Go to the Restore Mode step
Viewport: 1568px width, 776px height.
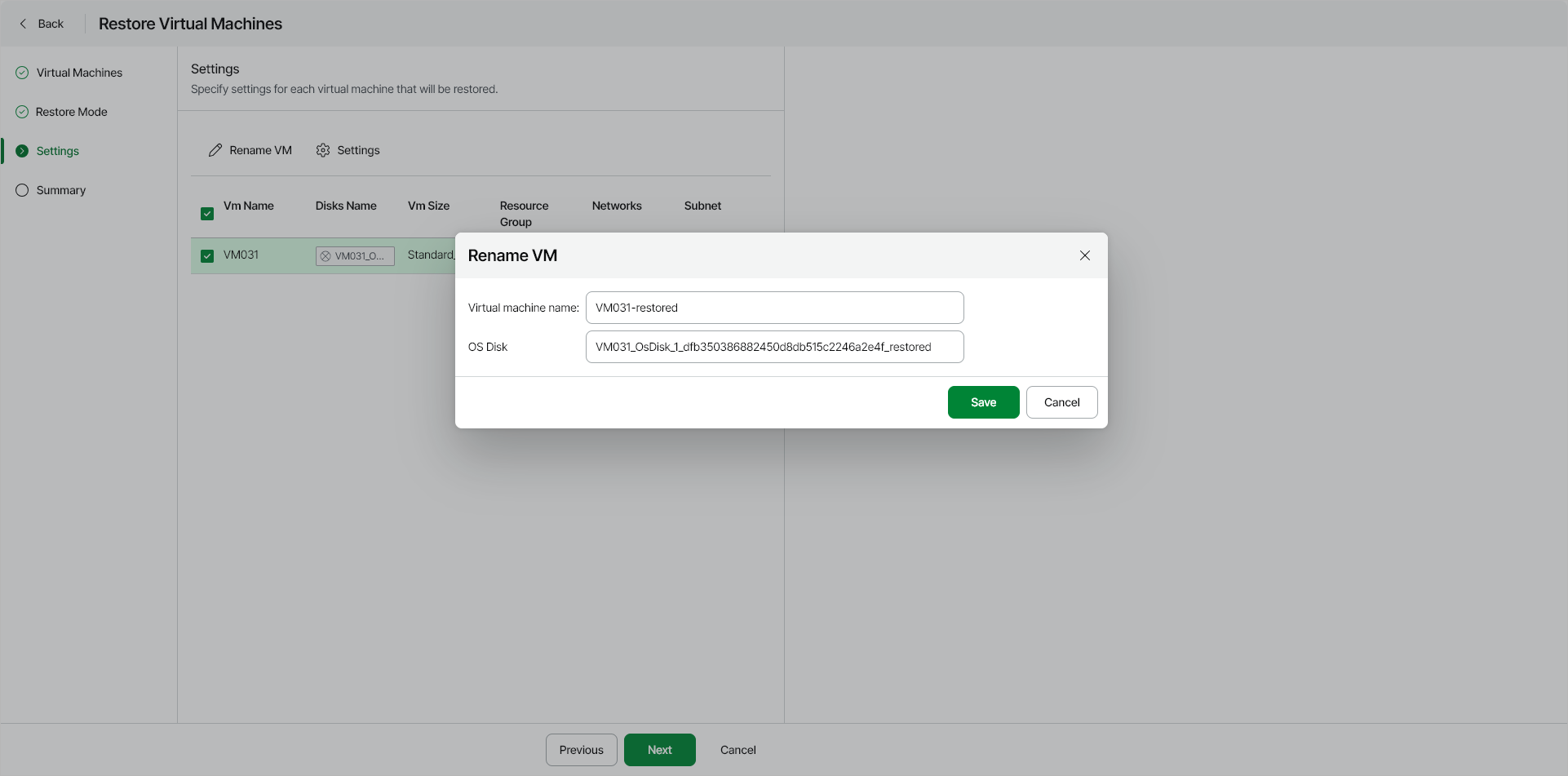click(x=71, y=111)
